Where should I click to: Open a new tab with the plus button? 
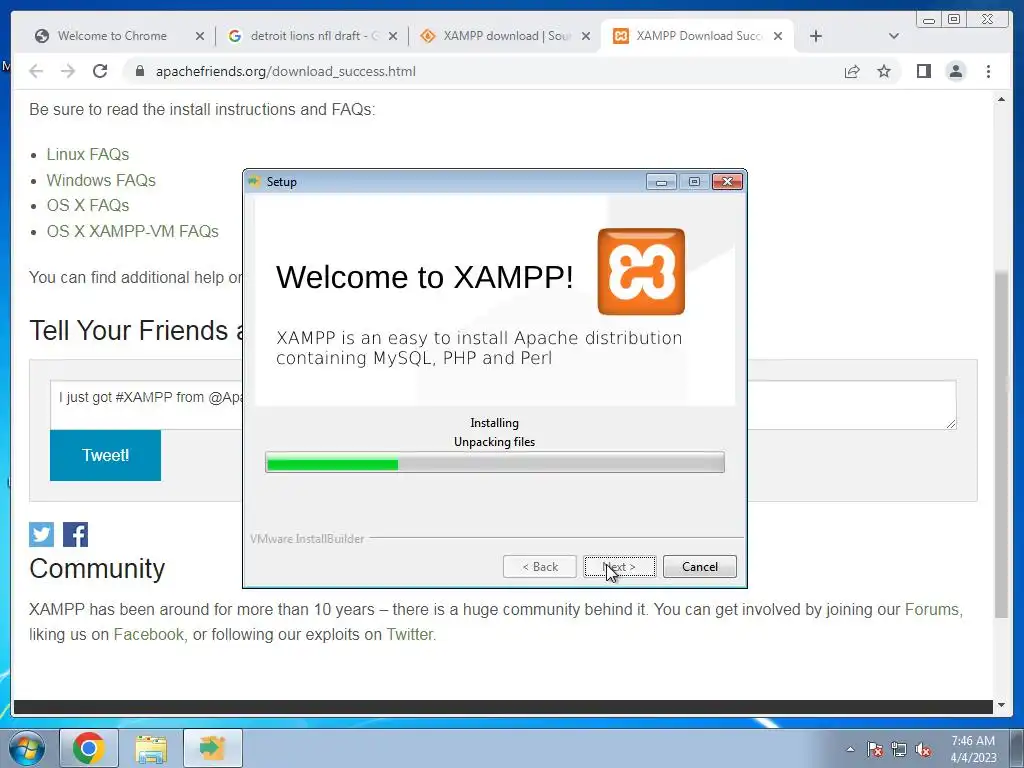(x=816, y=36)
